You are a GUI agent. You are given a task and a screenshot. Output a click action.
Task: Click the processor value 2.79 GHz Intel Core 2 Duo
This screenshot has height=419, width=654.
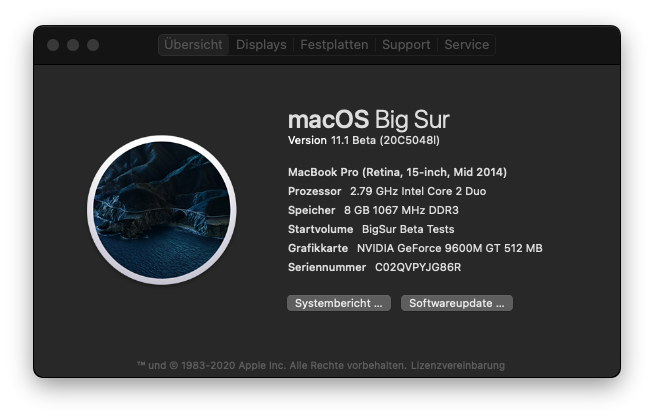pos(418,191)
